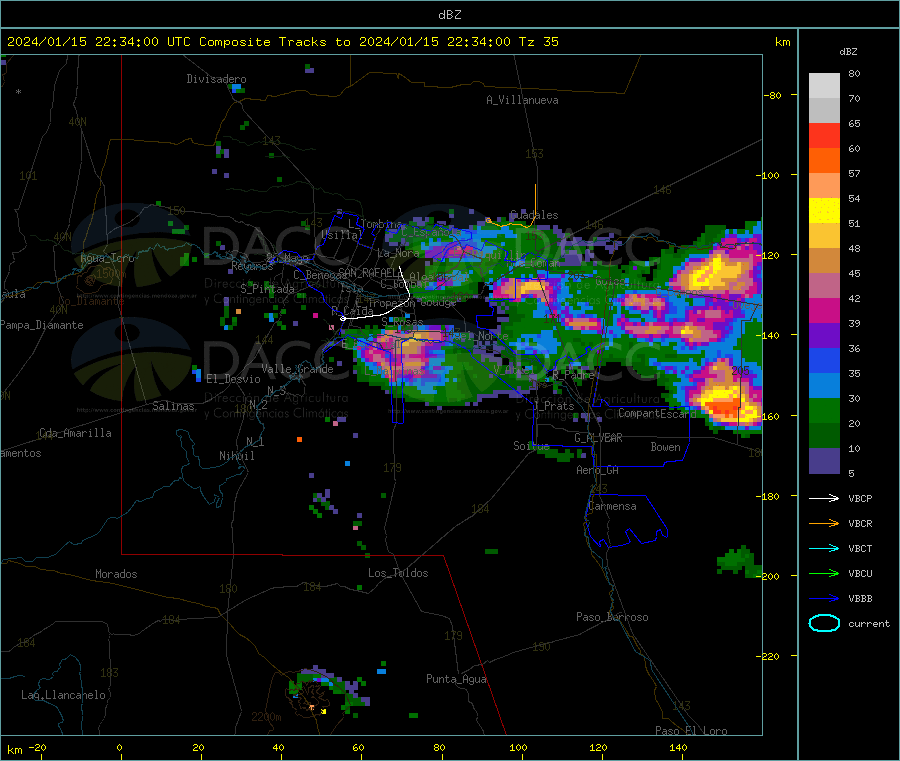Click the Lag.Llancanelo map label
This screenshot has height=761, width=900.
tap(63, 695)
